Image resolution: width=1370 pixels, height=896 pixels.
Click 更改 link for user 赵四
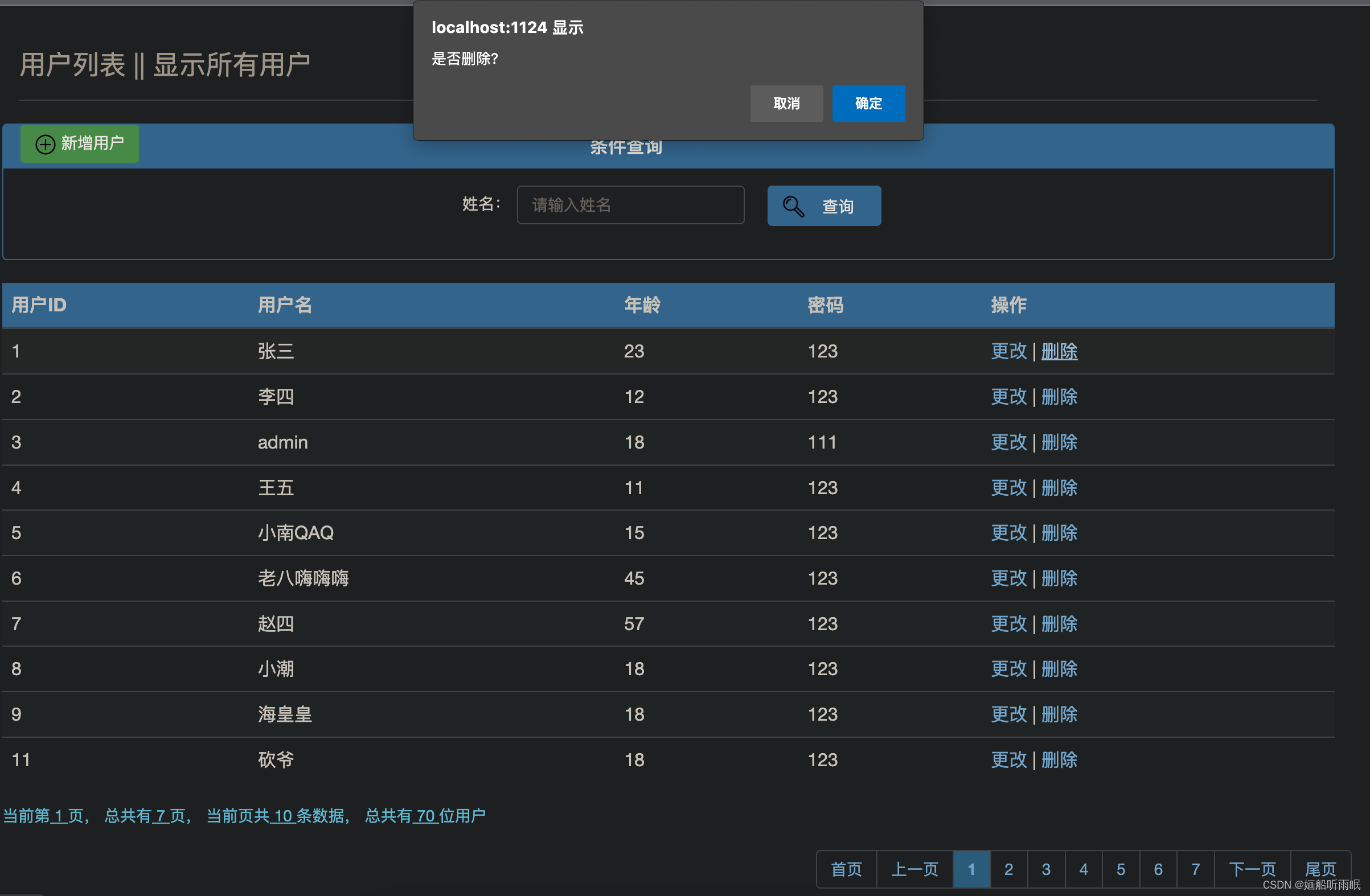1008,623
